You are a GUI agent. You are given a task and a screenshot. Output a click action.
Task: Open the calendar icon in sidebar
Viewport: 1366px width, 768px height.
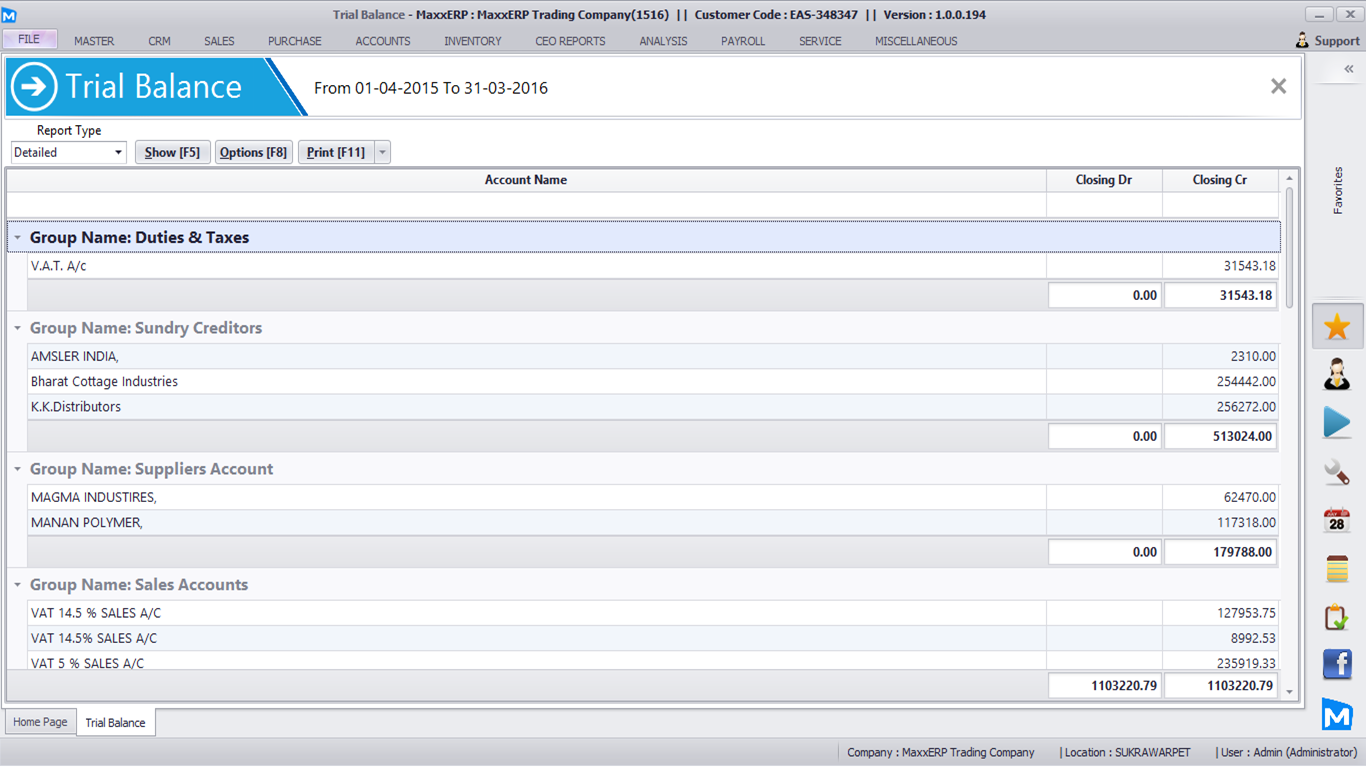[x=1337, y=520]
